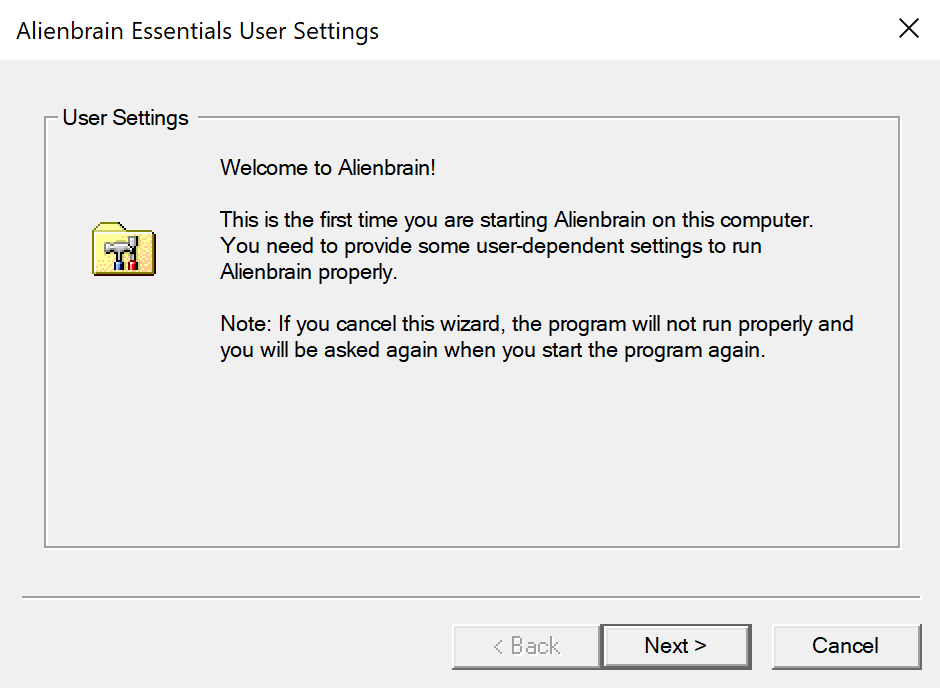Click the "Welcome to Alienbrain!" heading text

point(328,167)
